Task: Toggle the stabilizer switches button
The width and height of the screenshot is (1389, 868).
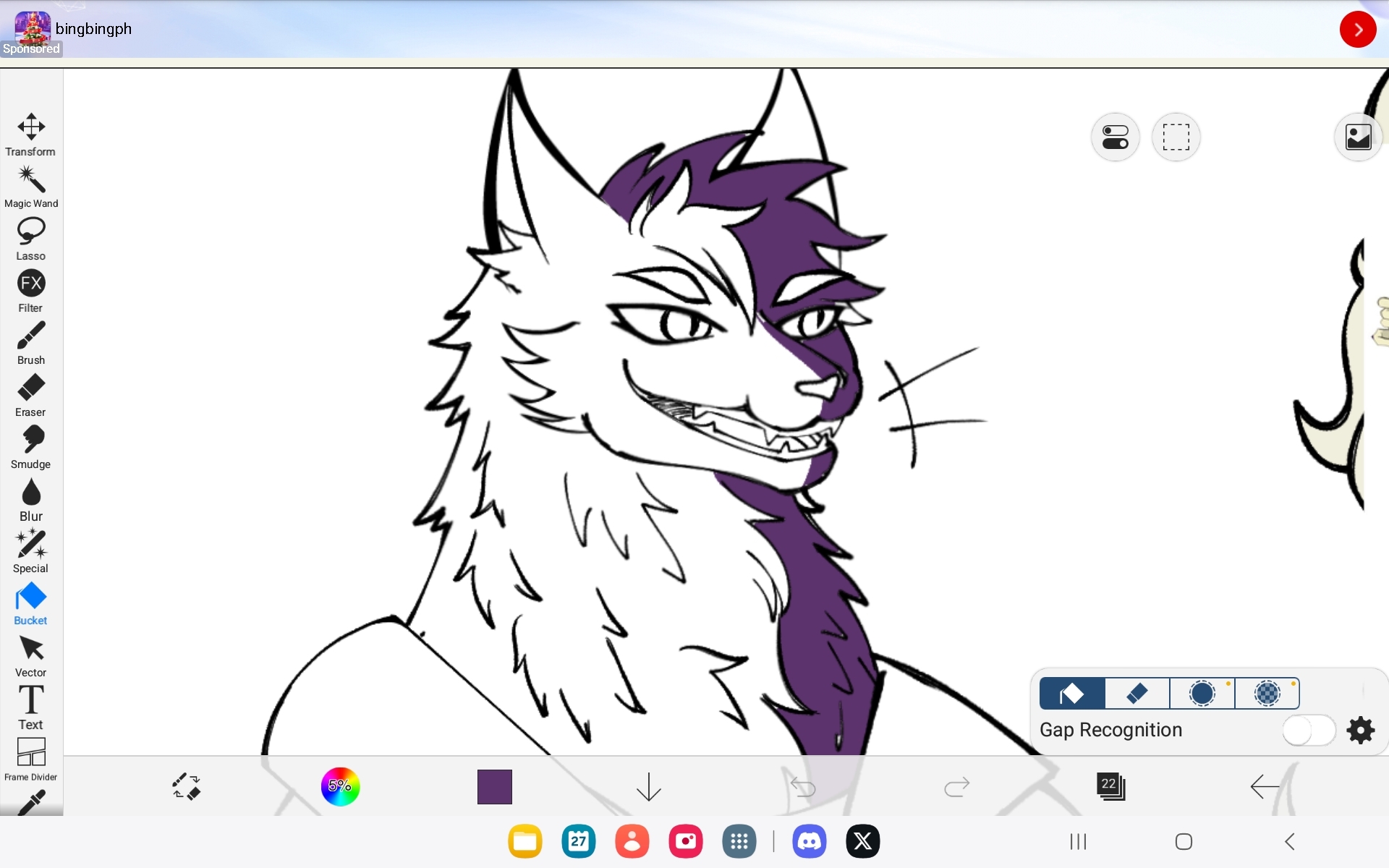Action: point(1115,137)
